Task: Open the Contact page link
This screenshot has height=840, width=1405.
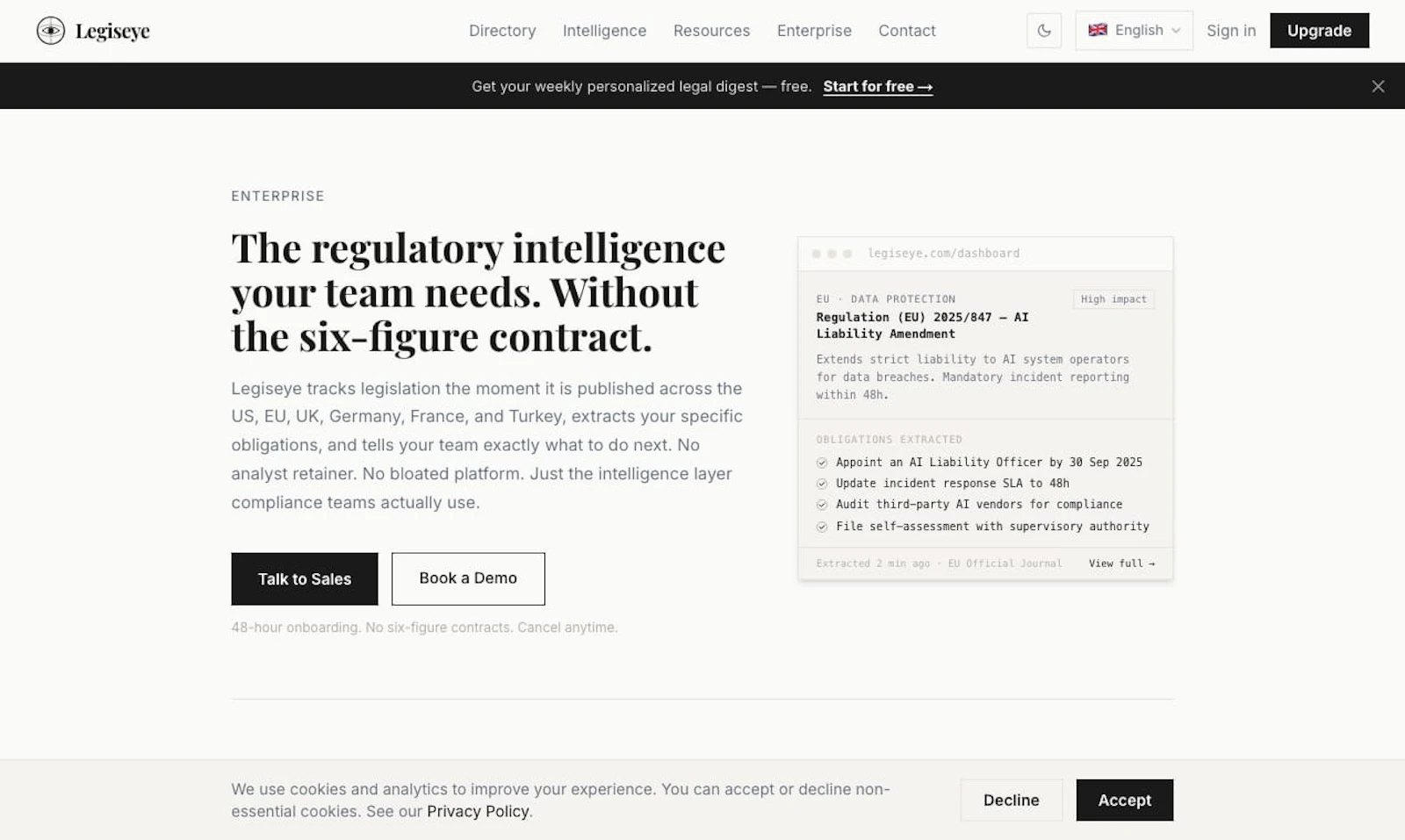Action: pyautogui.click(x=907, y=31)
